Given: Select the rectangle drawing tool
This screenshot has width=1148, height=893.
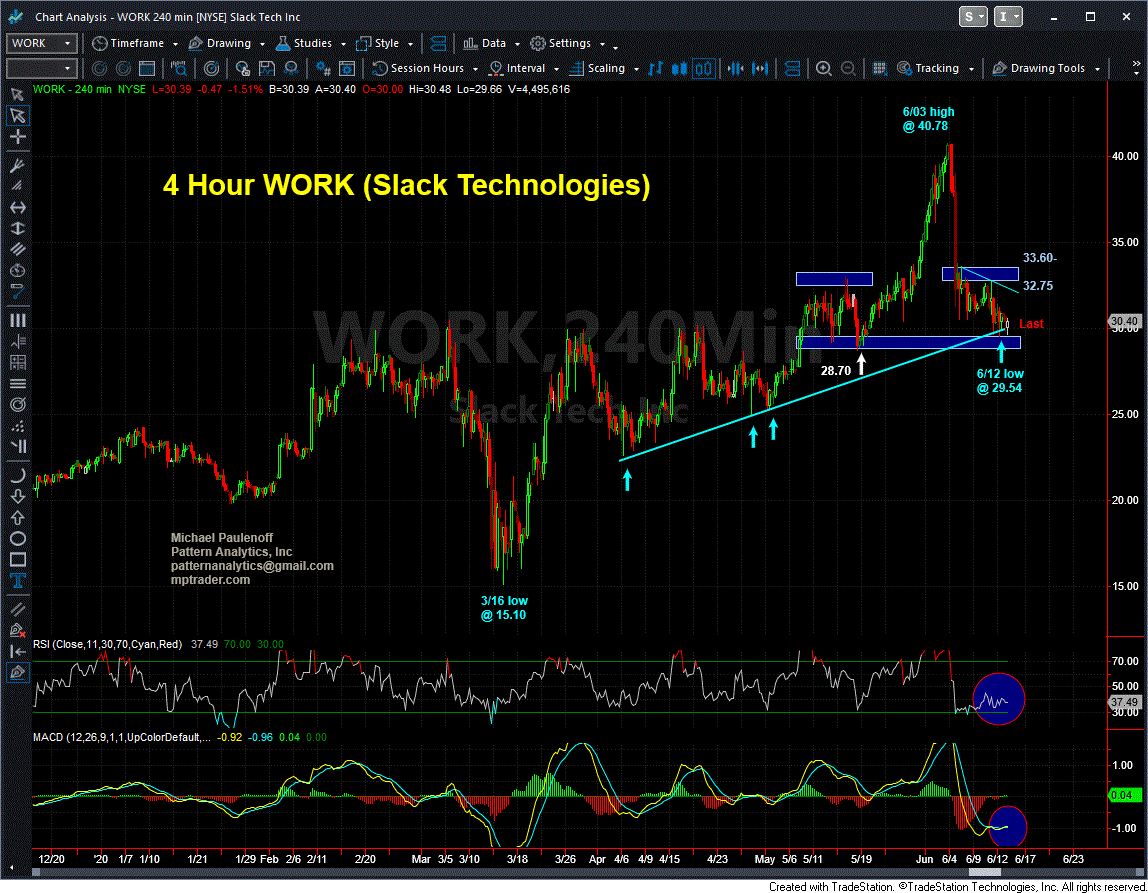Looking at the screenshot, I should point(18,560).
